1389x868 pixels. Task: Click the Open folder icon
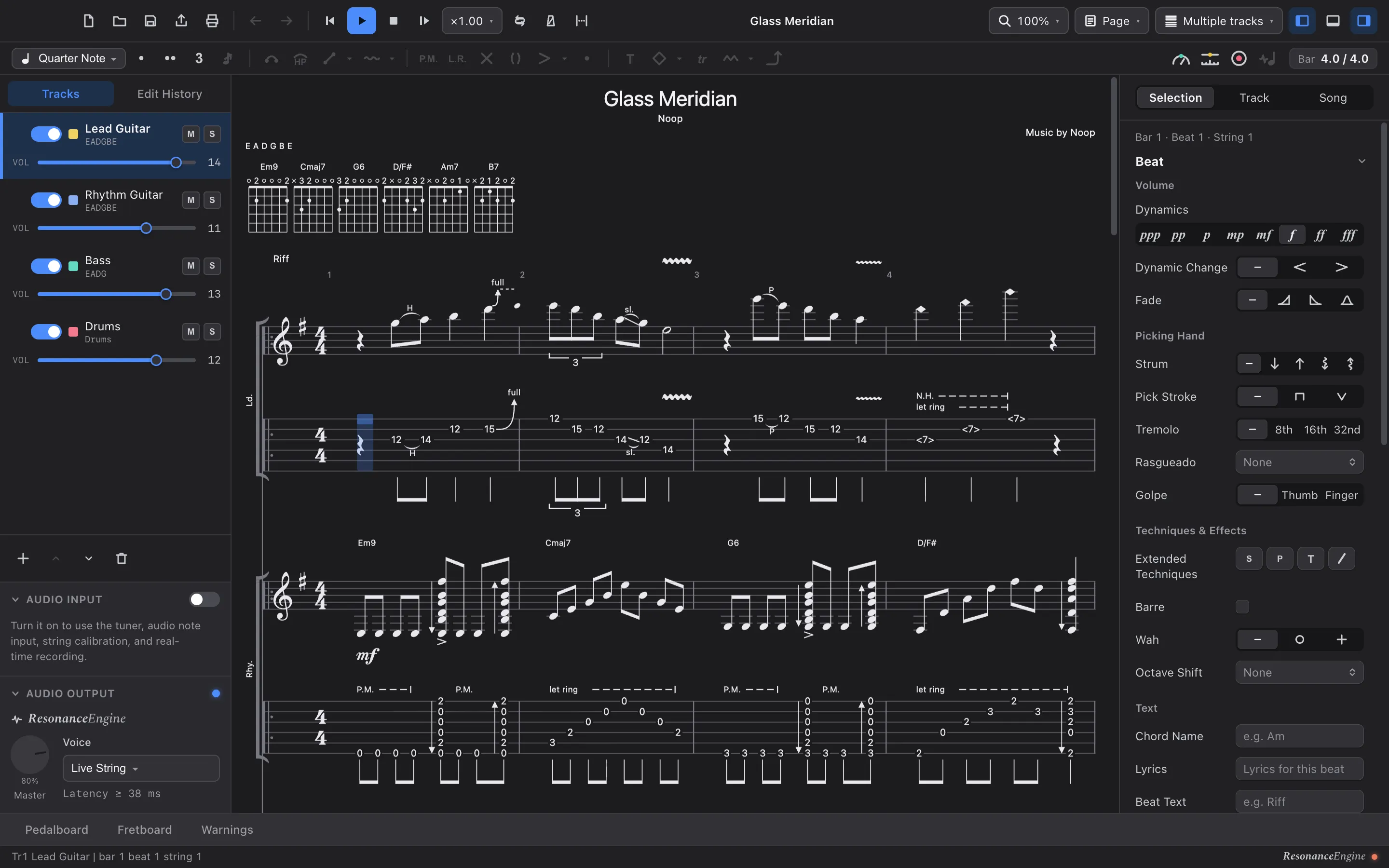(x=120, y=21)
